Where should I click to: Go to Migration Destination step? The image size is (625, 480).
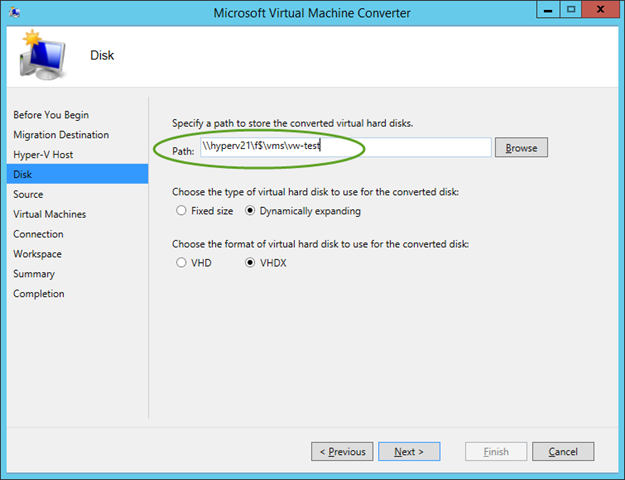pos(61,135)
